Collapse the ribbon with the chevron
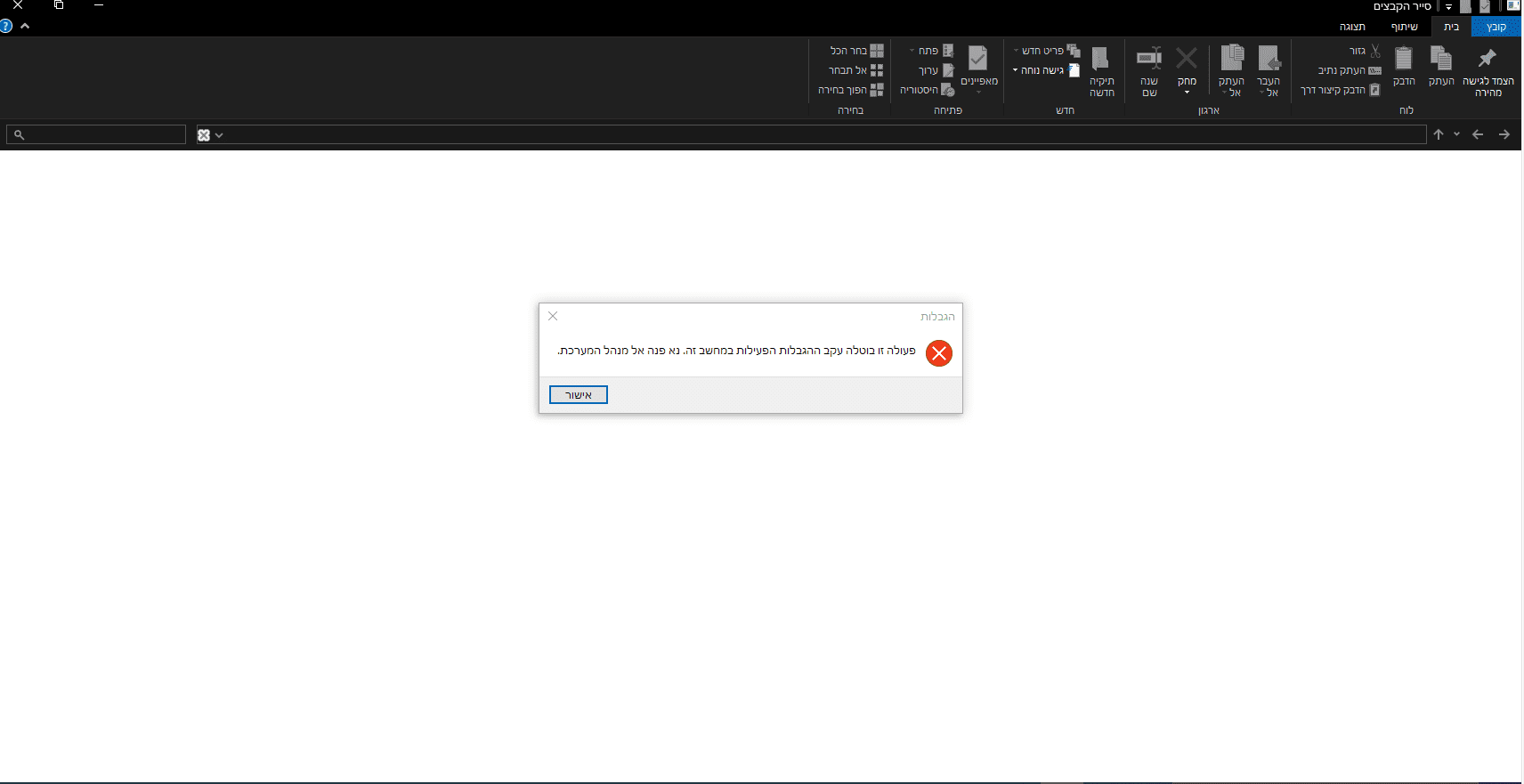1524x784 pixels. coord(25,26)
